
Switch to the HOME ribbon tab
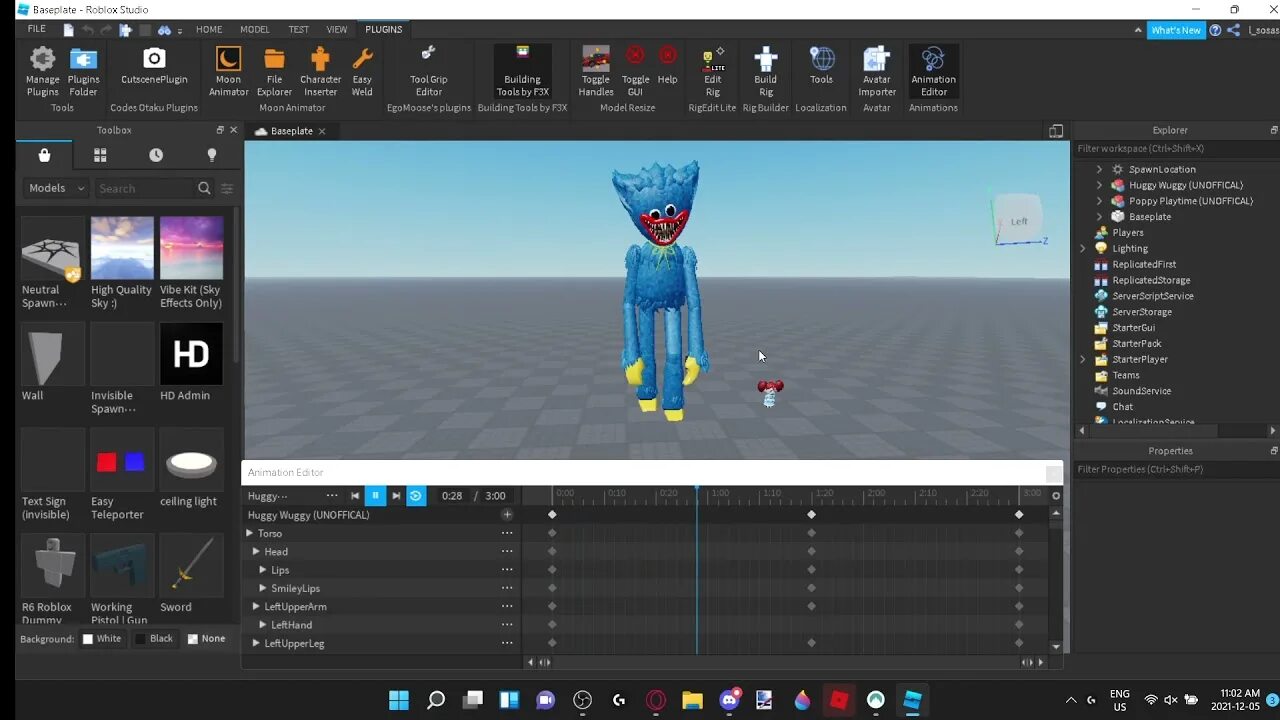209,30
